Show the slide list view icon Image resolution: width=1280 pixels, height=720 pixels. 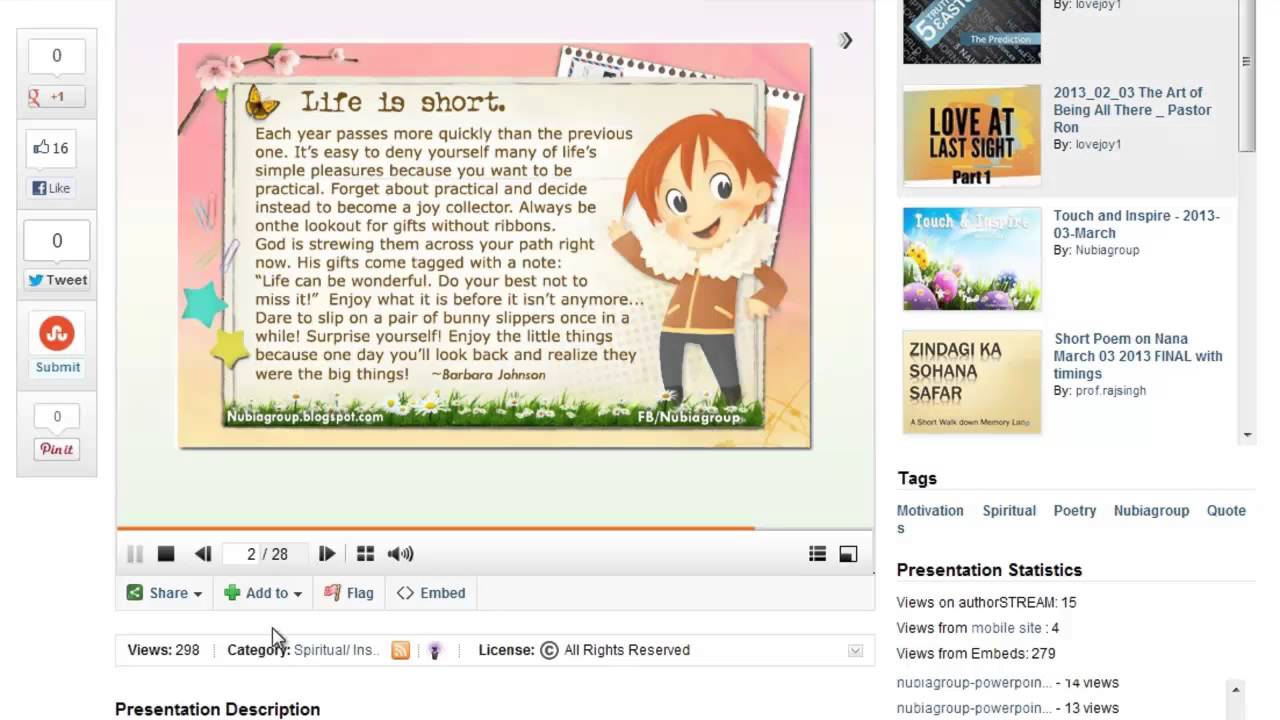[x=817, y=554]
